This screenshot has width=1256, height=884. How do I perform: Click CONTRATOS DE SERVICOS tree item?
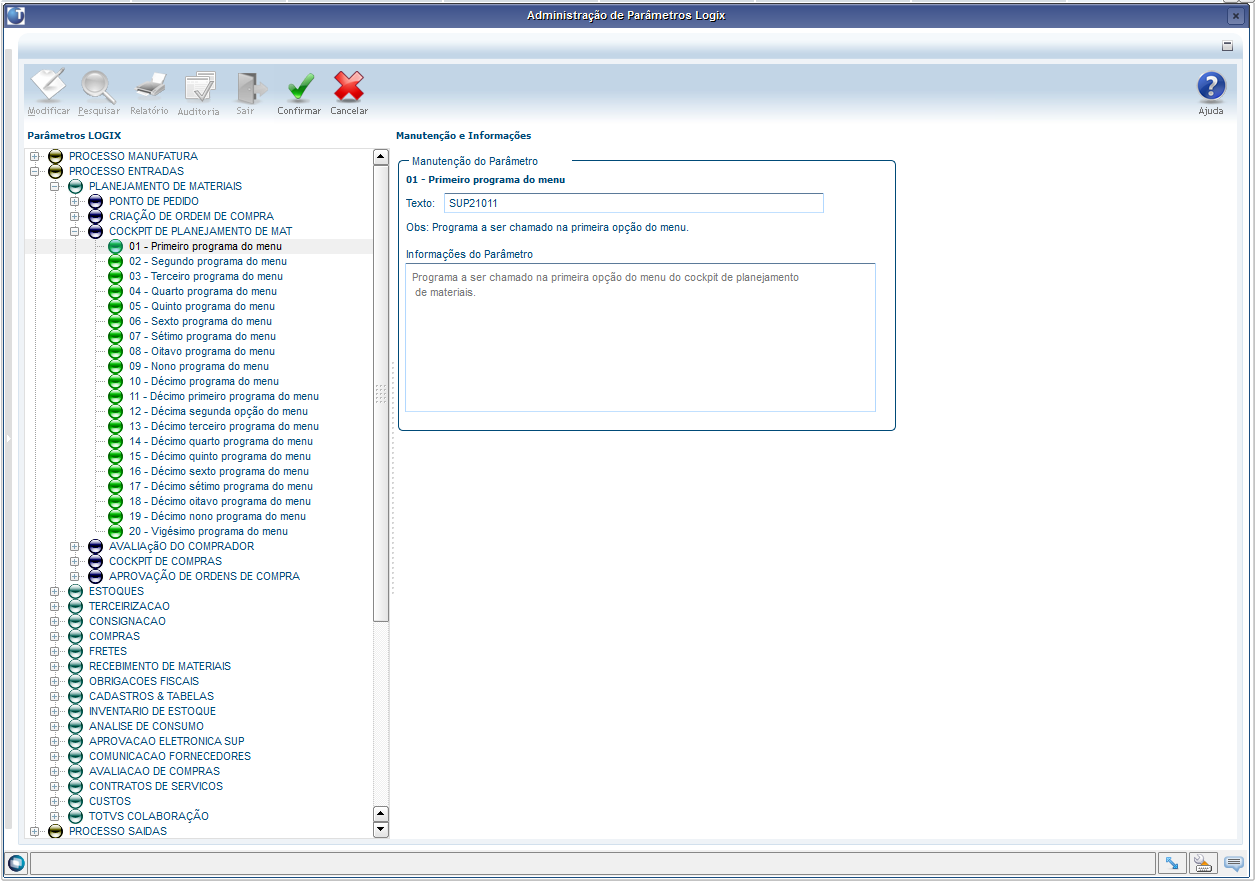click(155, 787)
